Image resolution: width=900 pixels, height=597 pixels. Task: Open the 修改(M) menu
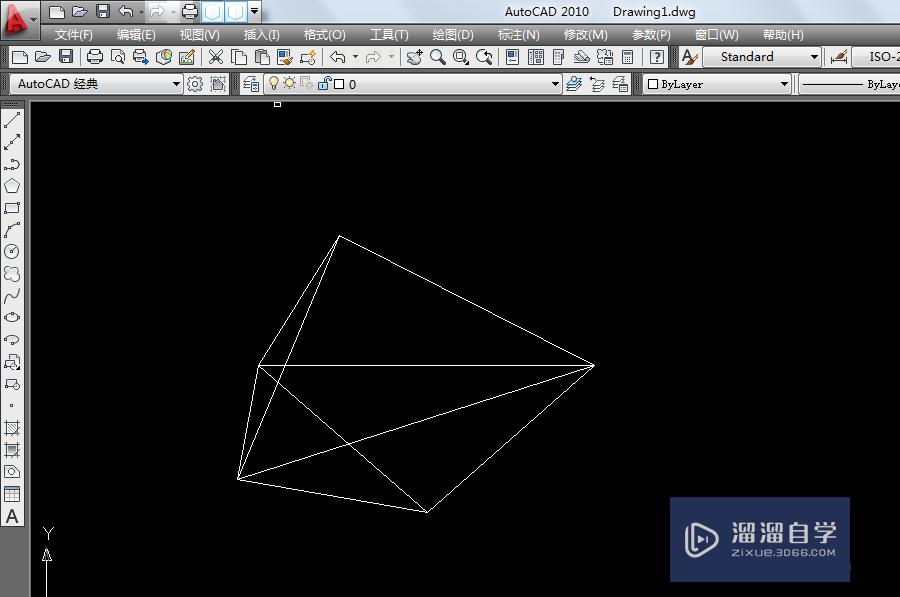pos(585,35)
